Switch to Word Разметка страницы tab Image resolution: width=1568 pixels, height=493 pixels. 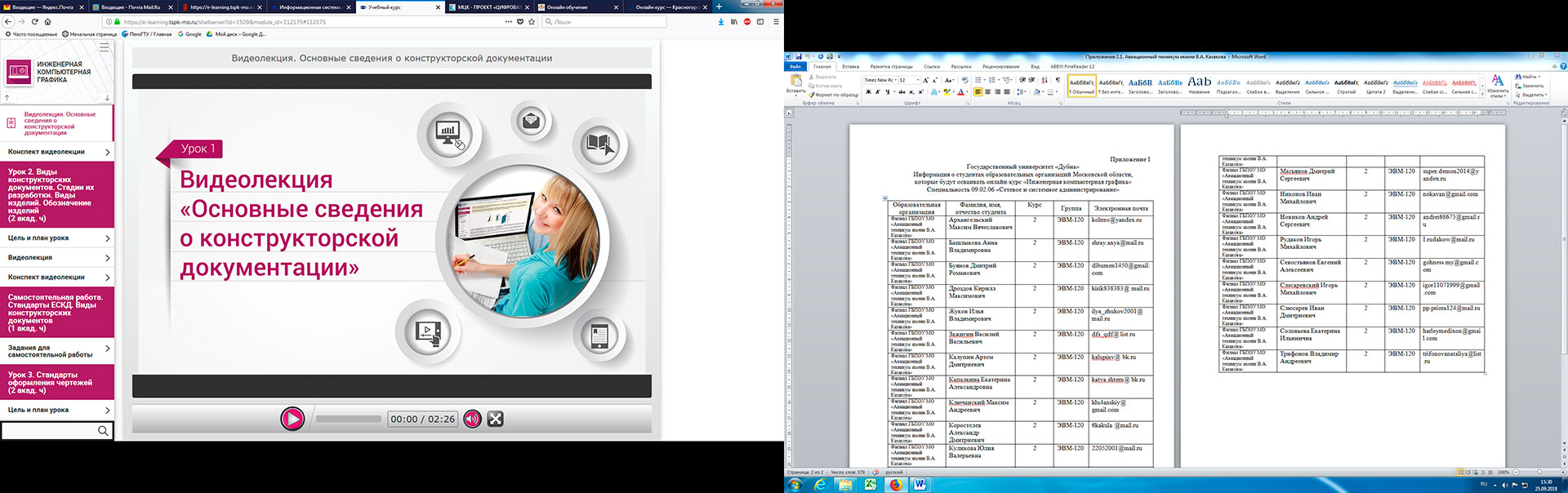click(x=892, y=67)
